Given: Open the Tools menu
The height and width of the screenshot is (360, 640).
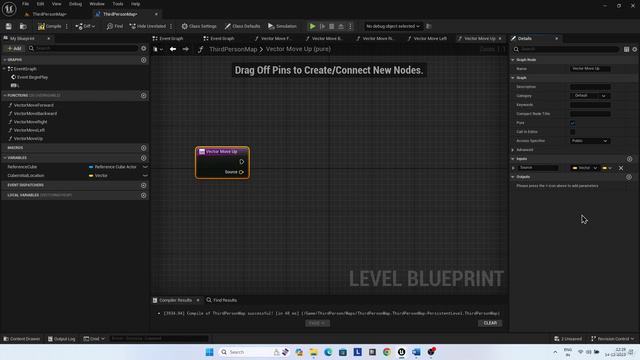Looking at the screenshot, I should pyautogui.click(x=118, y=4).
